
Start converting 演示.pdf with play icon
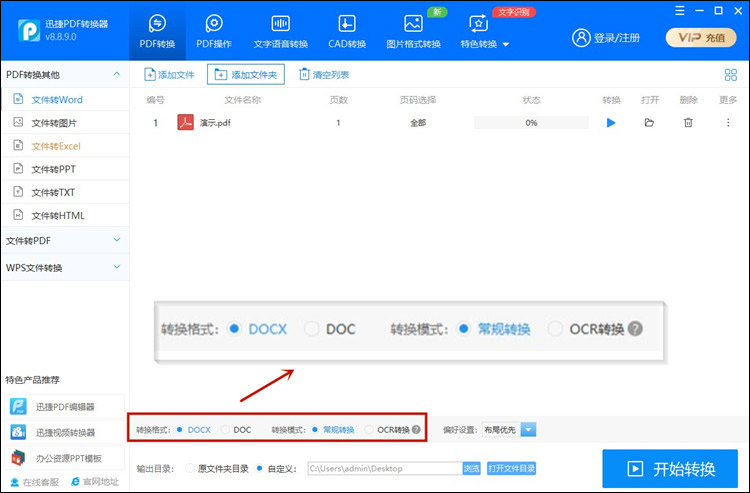[611, 123]
